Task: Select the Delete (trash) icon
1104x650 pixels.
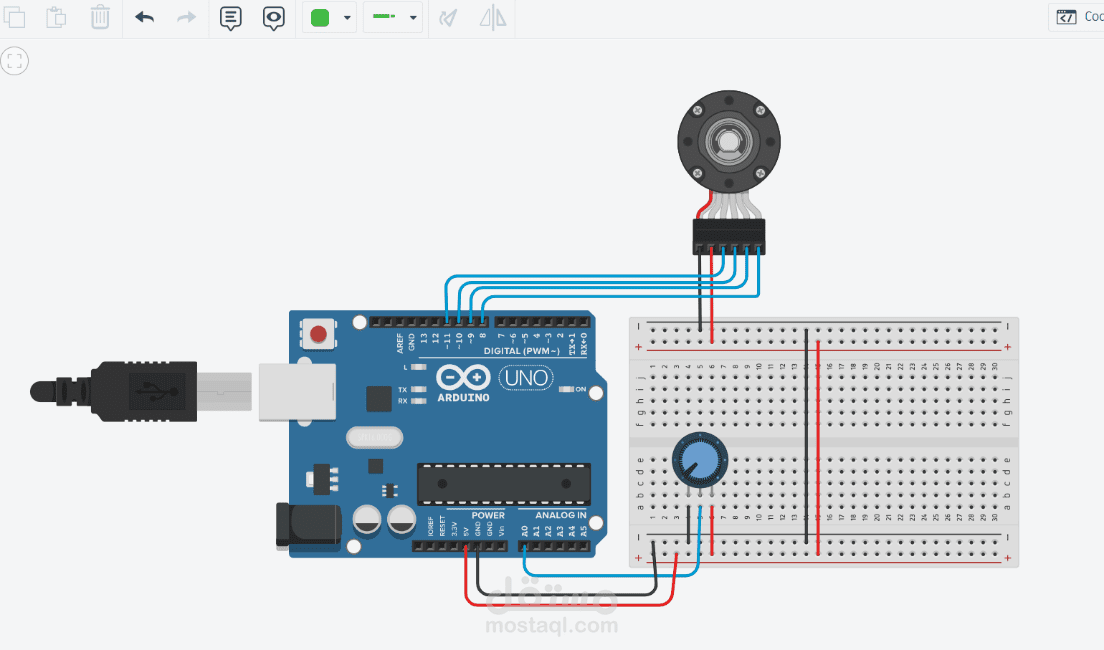Action: [x=100, y=17]
